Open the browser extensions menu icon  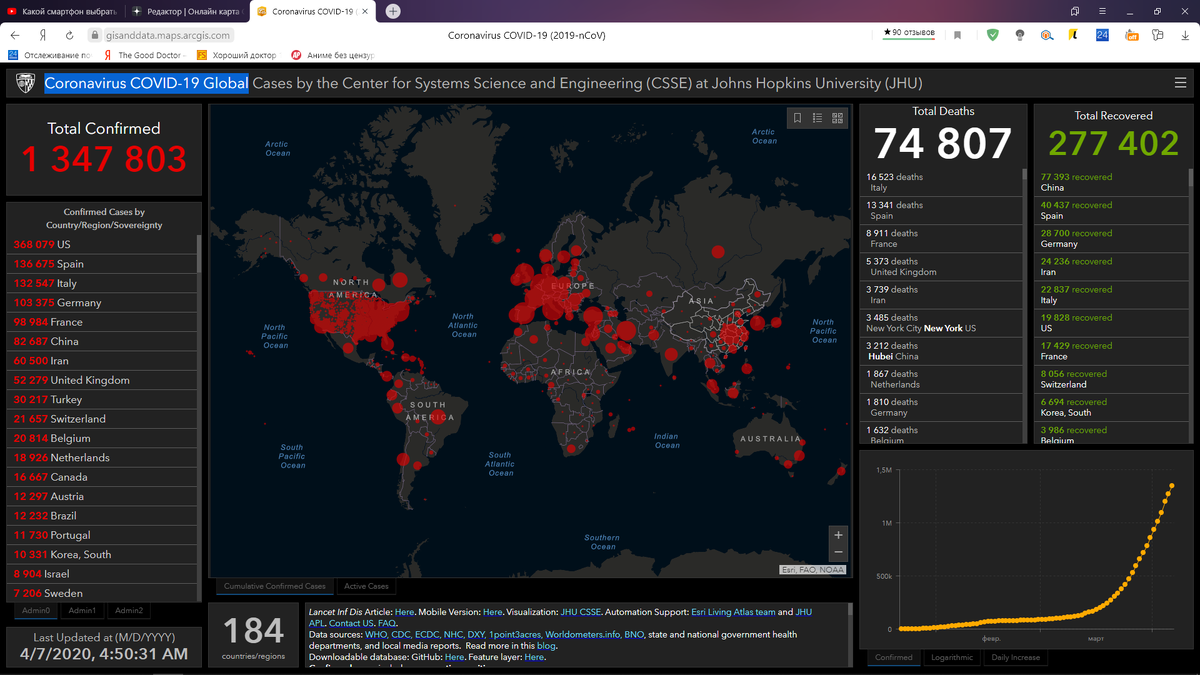pos(1157,35)
